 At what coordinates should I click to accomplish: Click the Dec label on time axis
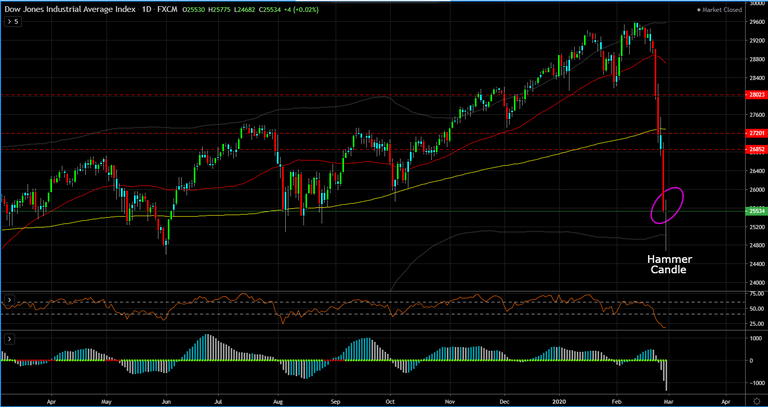point(504,401)
